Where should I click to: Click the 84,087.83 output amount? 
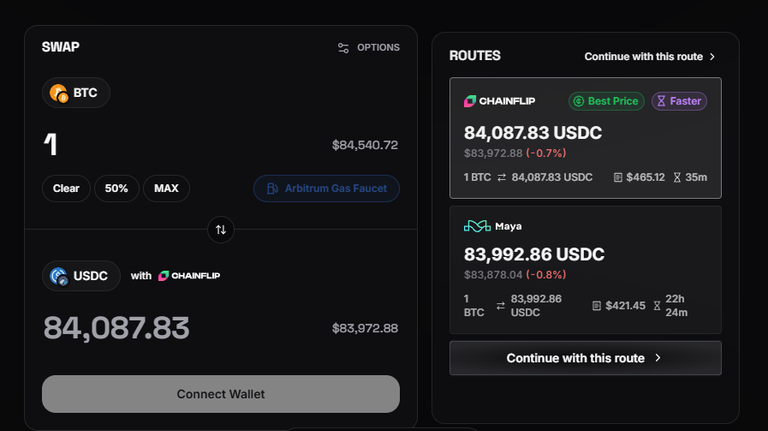(x=117, y=328)
